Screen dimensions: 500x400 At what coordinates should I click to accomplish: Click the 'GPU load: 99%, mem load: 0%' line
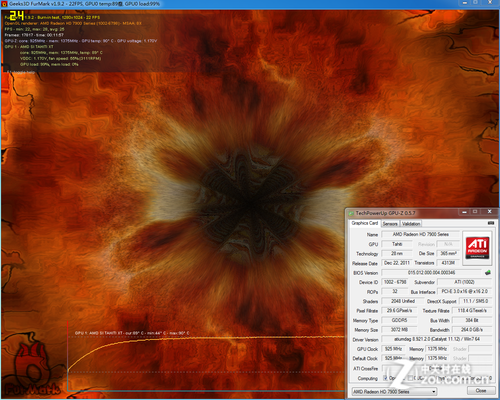(49, 64)
